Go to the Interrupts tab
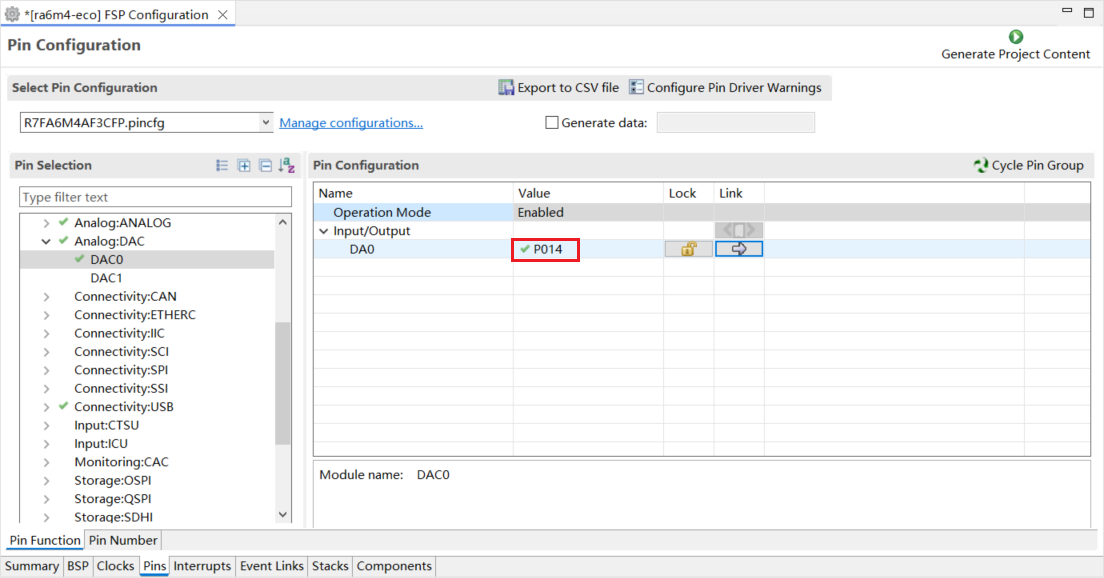The image size is (1104, 578). pyautogui.click(x=202, y=566)
